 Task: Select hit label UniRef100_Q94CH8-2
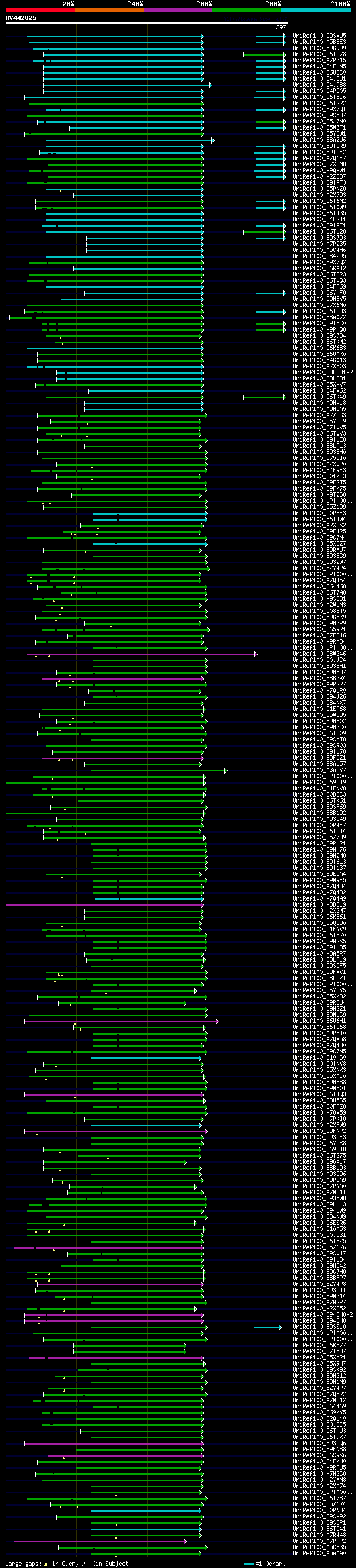(x=323, y=1315)
